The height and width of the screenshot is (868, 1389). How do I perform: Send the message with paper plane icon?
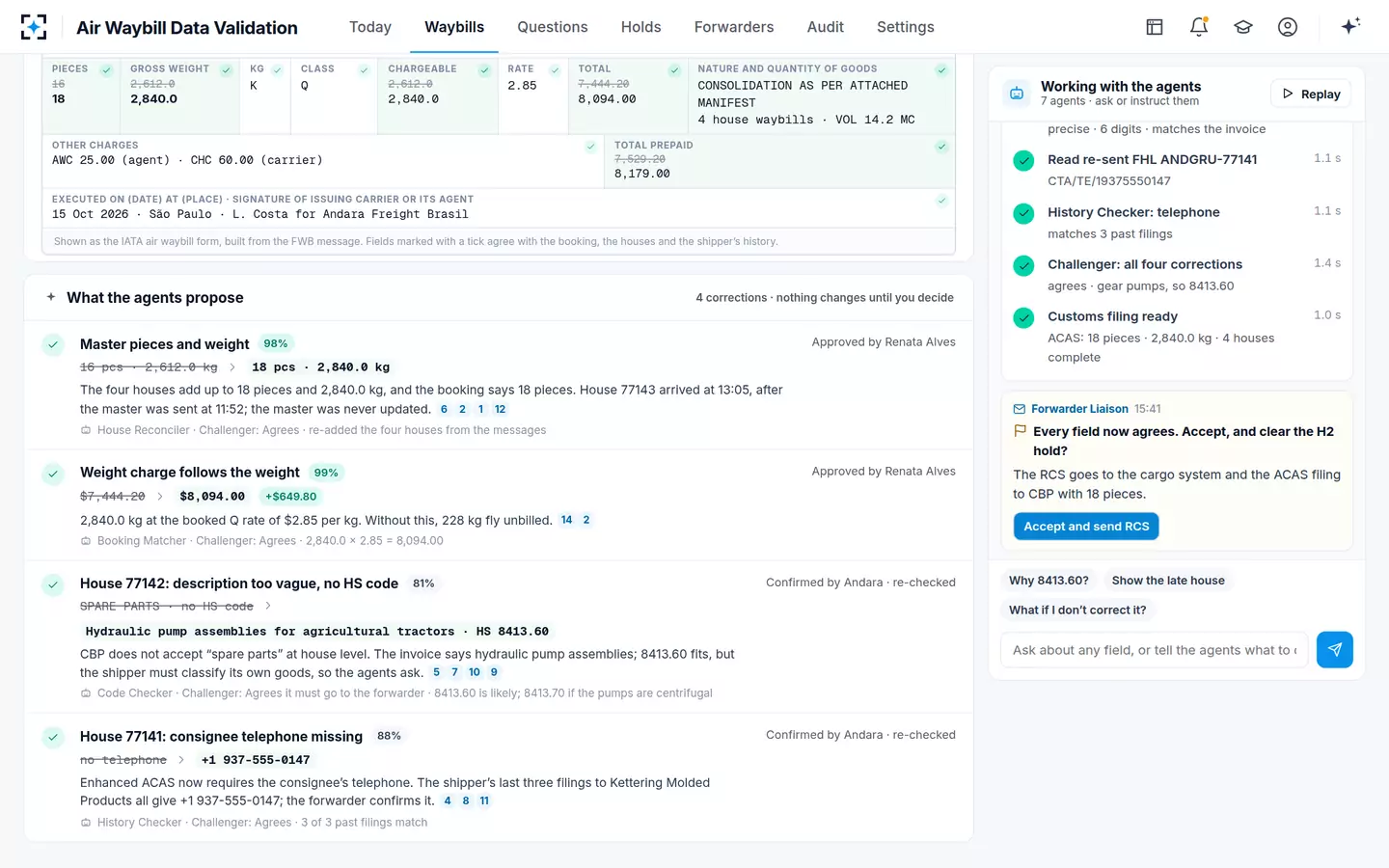[x=1335, y=650]
